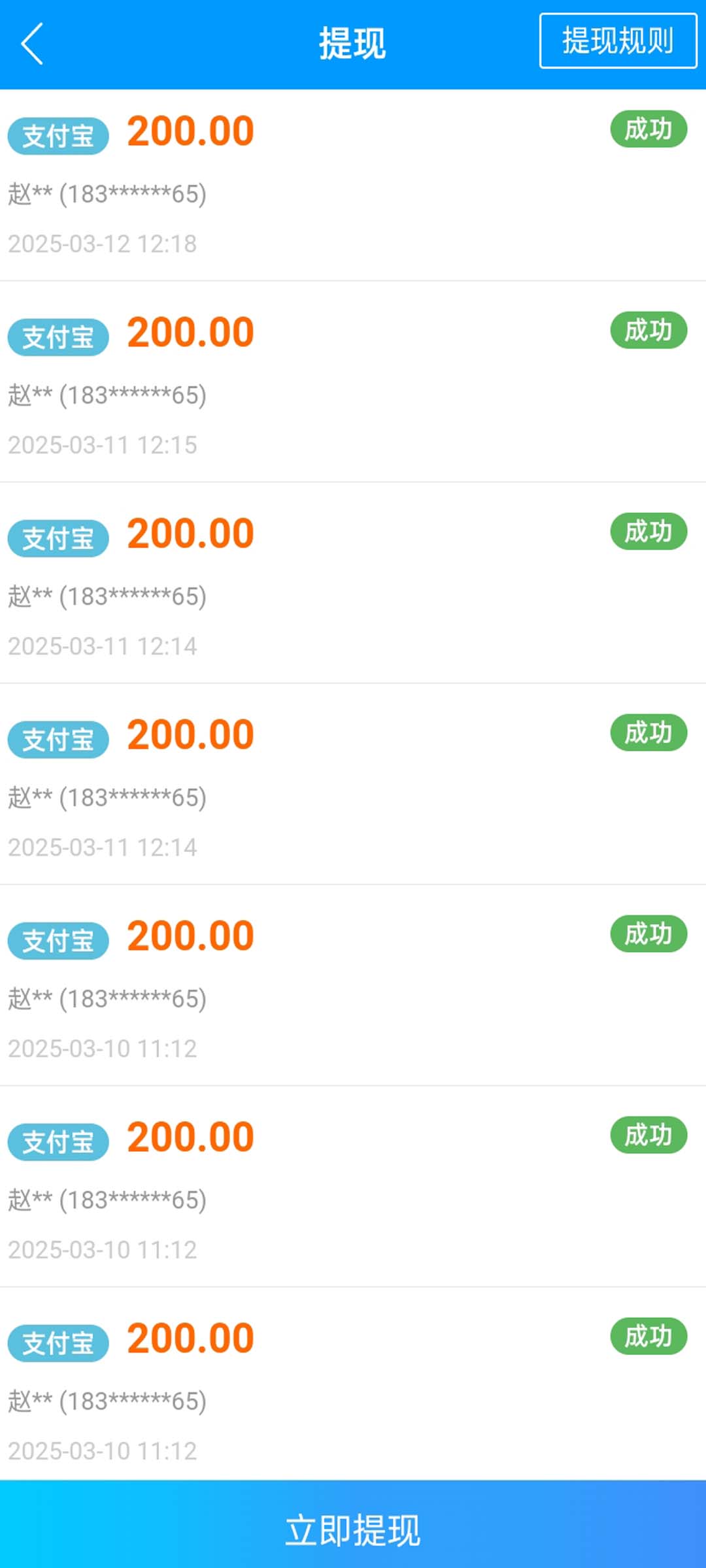Tap 支付宝 badge on 2025-03-10 11:12 bottom record
The image size is (706, 1568).
point(58,1343)
